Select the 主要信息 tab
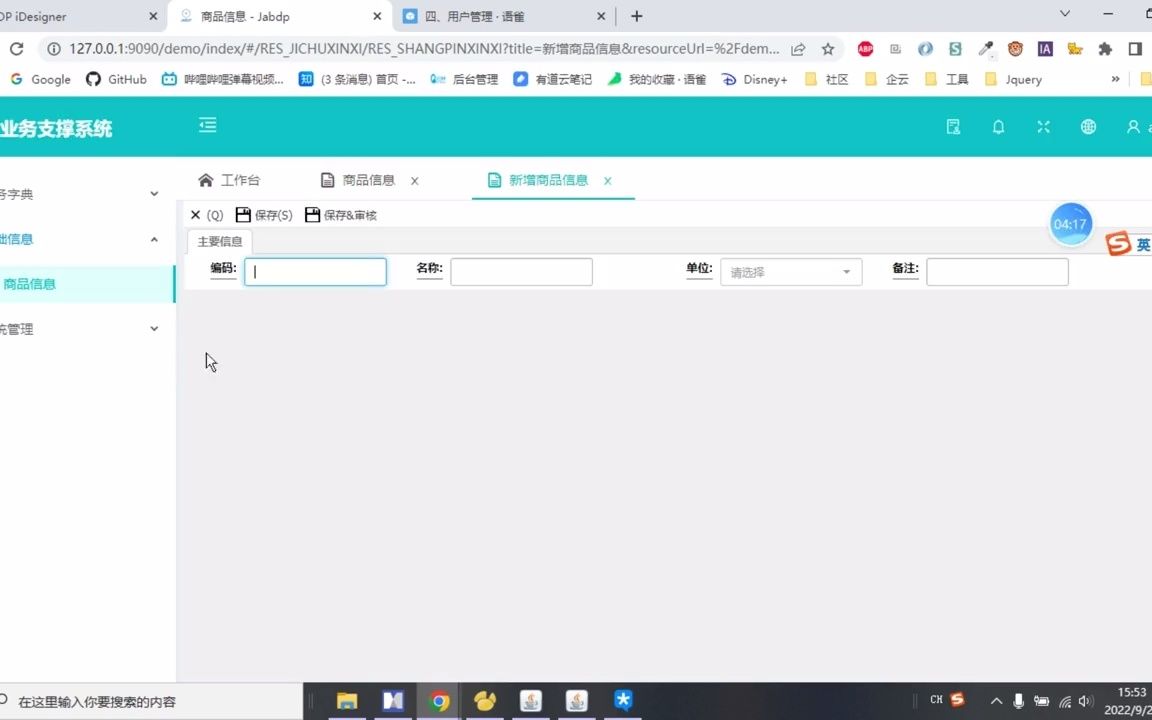This screenshot has width=1152, height=720. coord(220,241)
